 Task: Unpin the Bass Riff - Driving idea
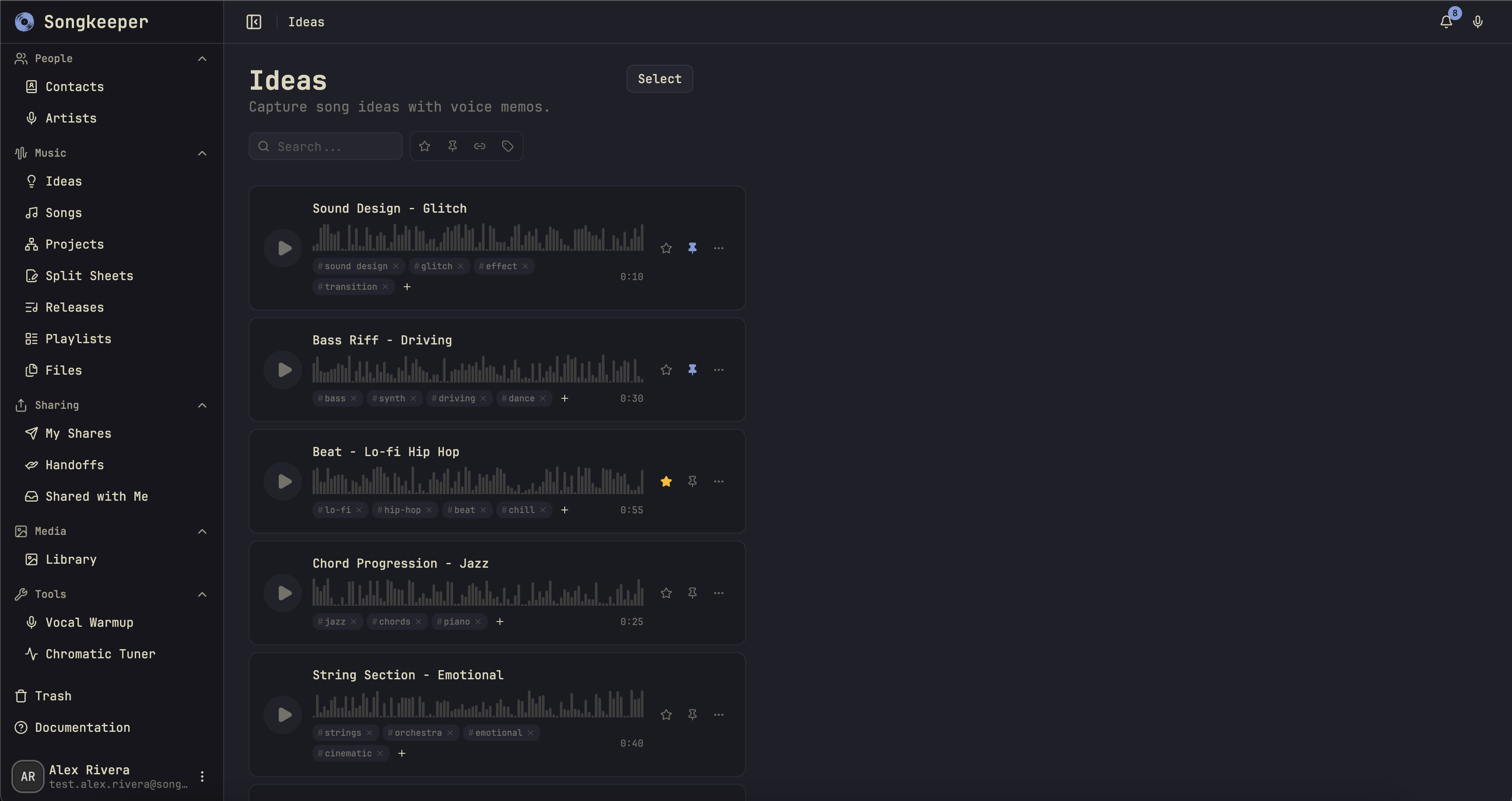[693, 370]
